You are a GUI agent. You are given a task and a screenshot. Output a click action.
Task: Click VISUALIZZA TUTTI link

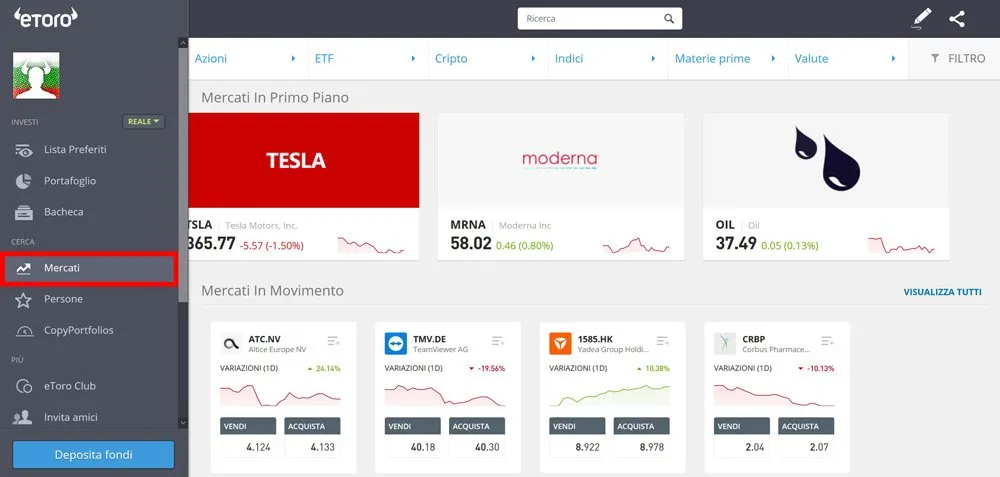943,292
